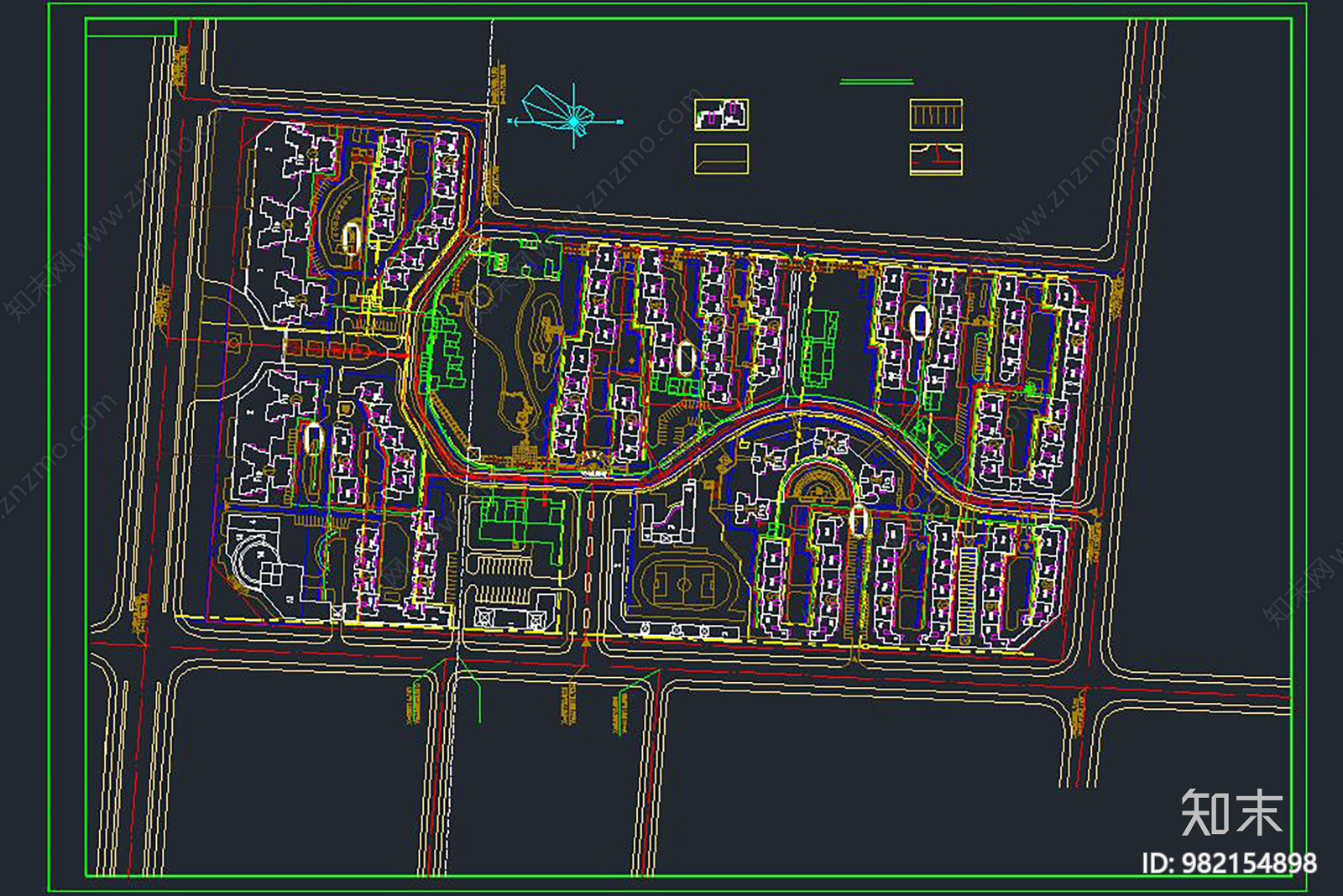Click the semicircular arched plaza near center
Screen dimensions: 1343x896
[814, 485]
